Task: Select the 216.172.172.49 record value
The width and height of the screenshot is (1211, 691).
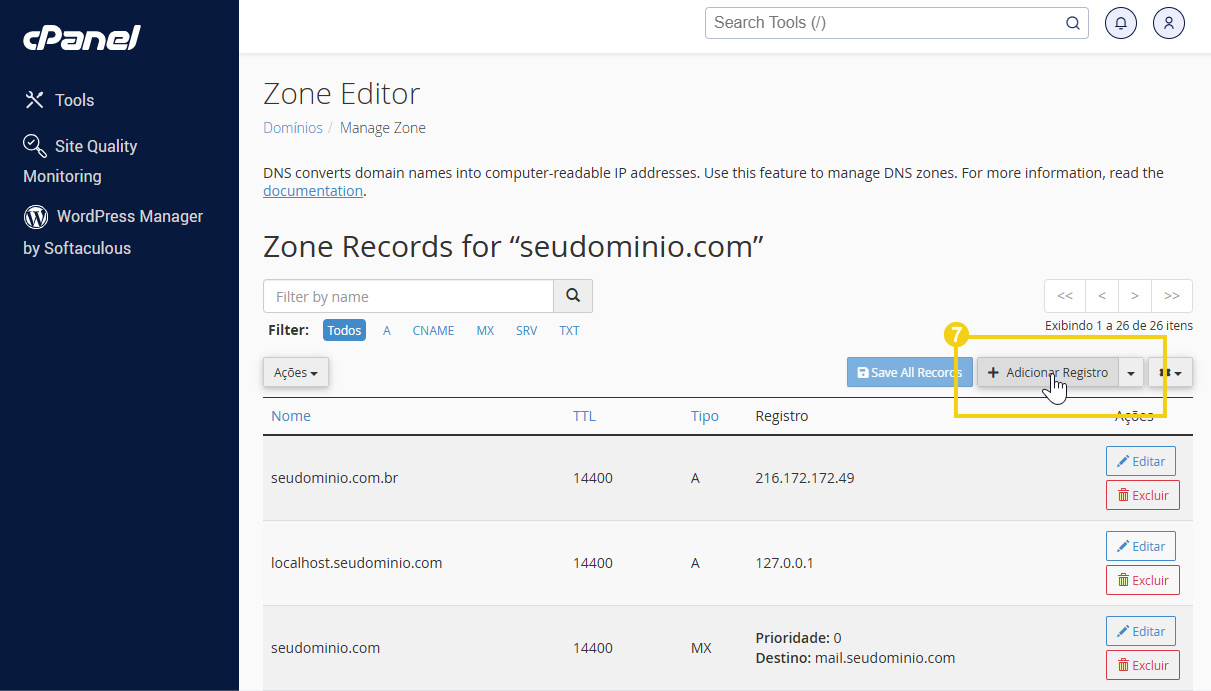Action: (x=805, y=478)
